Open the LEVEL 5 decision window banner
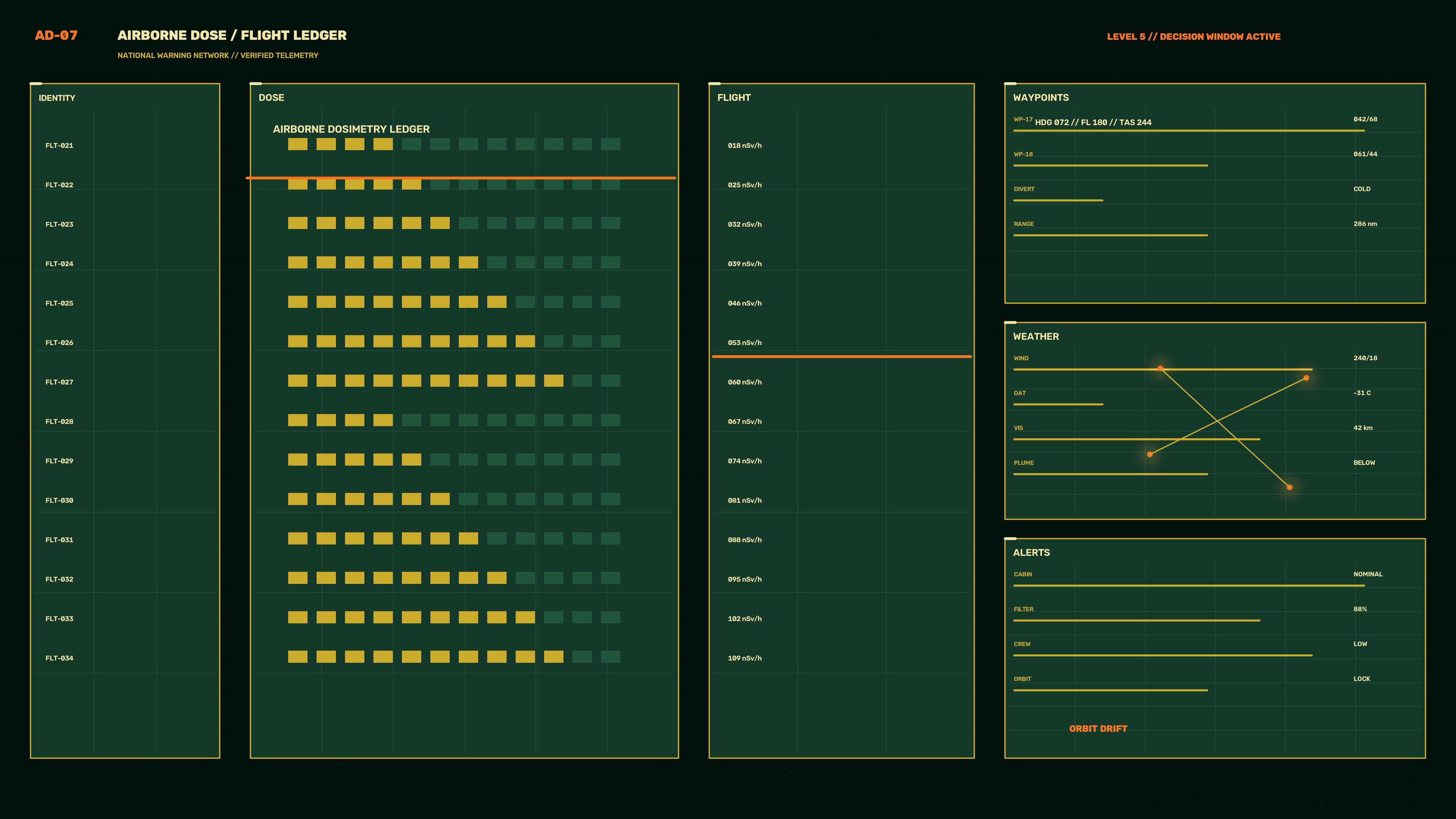Image resolution: width=1456 pixels, height=819 pixels. point(1193,36)
